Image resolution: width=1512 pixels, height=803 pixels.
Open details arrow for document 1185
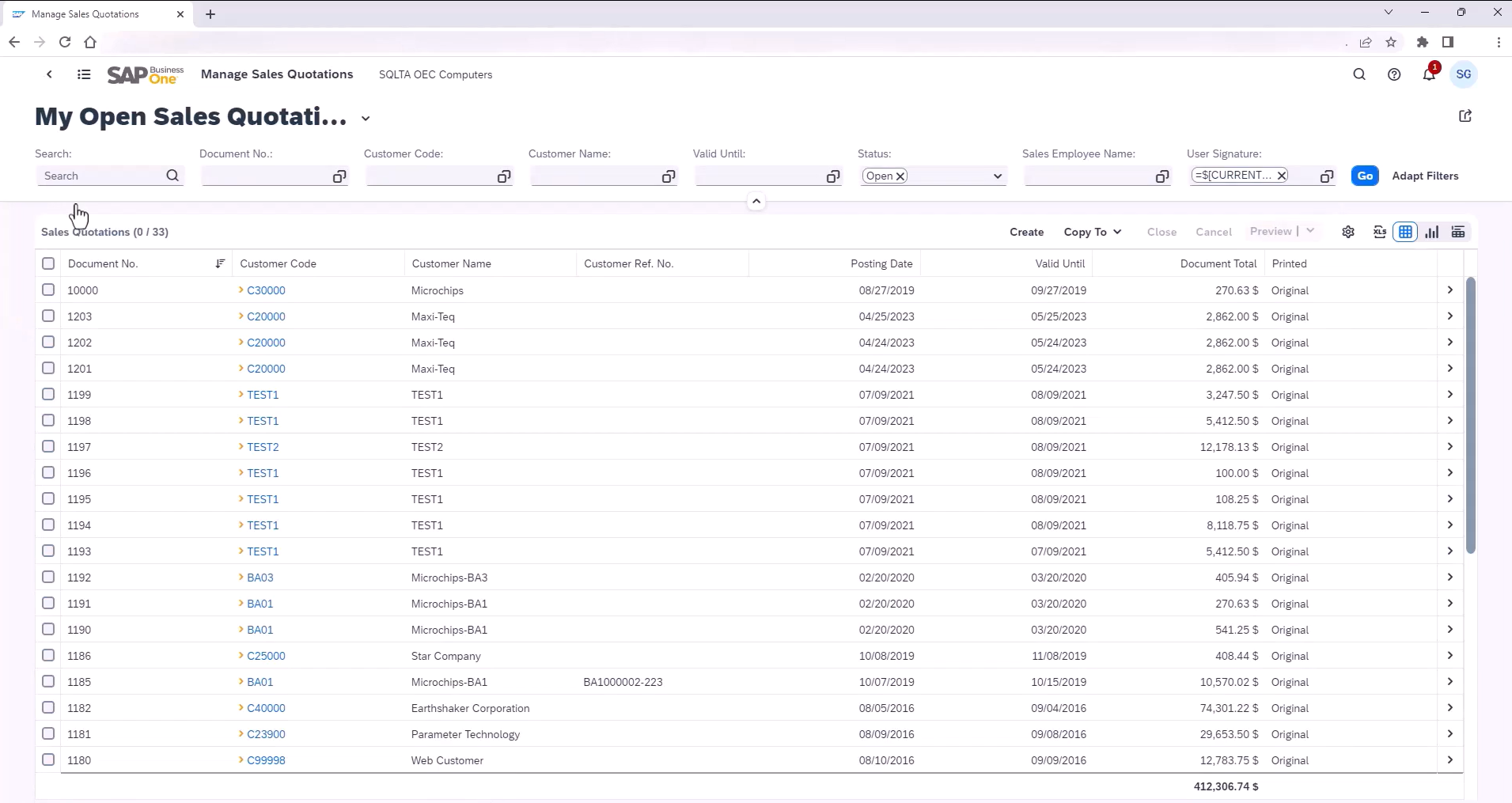tap(1450, 682)
